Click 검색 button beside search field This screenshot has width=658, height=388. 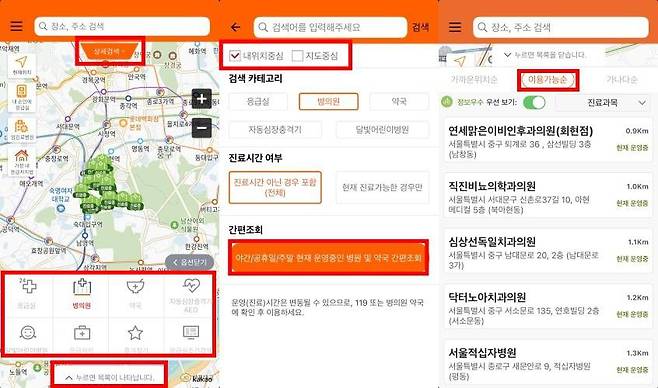420,27
